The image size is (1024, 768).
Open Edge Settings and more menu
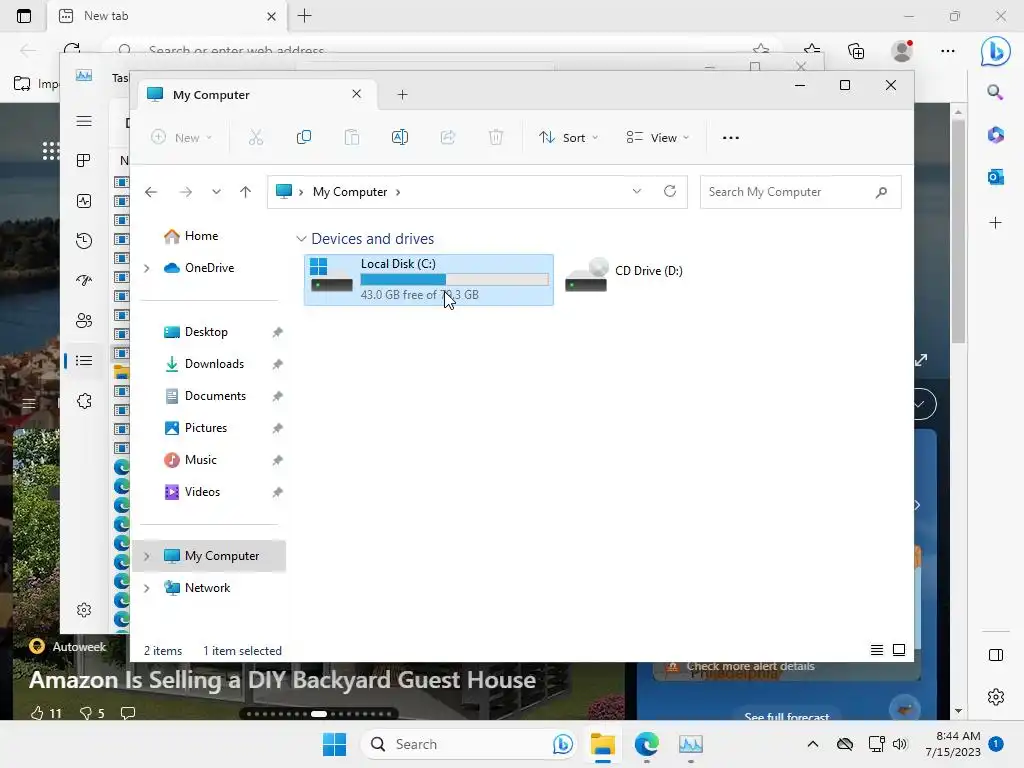tap(948, 51)
